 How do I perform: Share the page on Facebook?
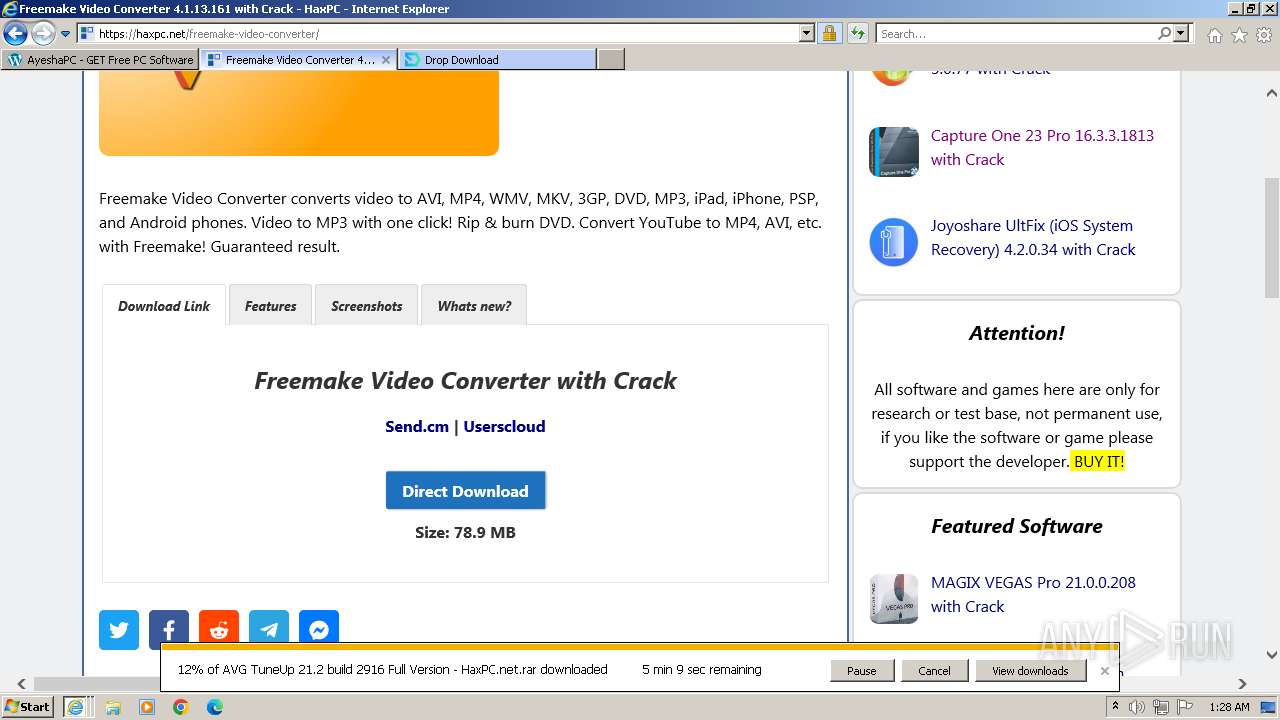point(169,630)
